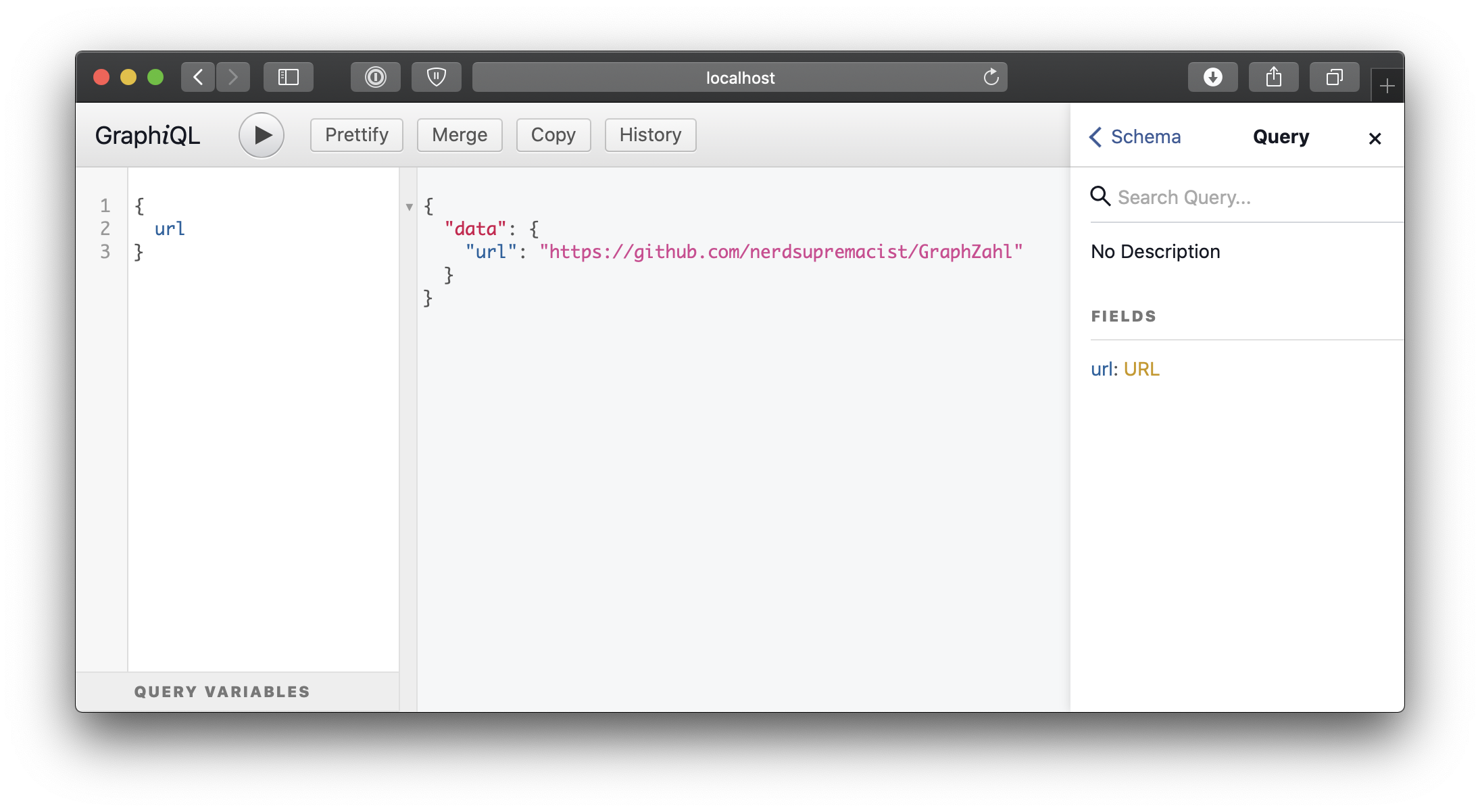Toggle the Safari sidebar icon
This screenshot has width=1480, height=812.
coord(289,77)
